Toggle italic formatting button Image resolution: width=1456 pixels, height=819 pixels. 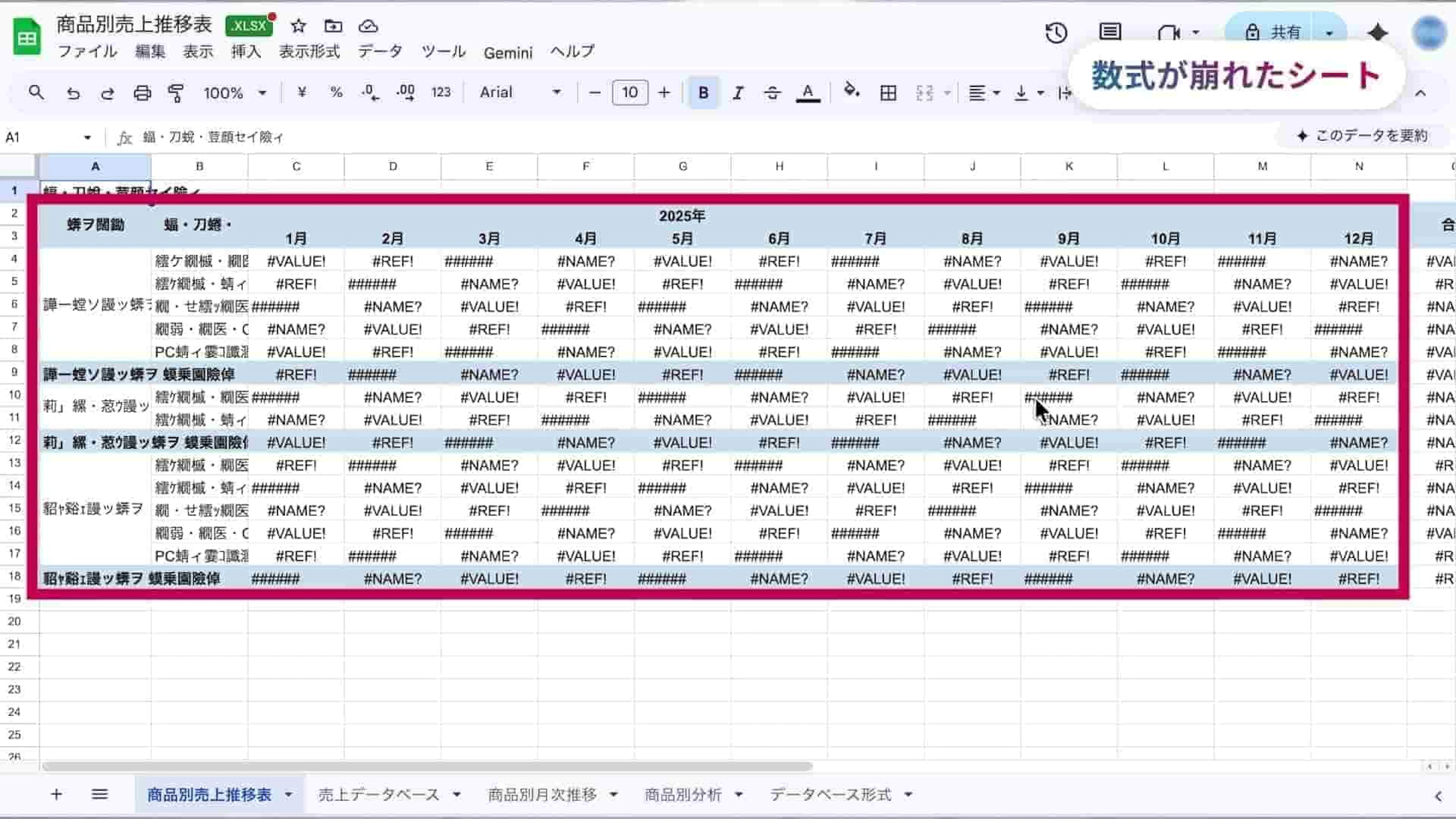737,93
